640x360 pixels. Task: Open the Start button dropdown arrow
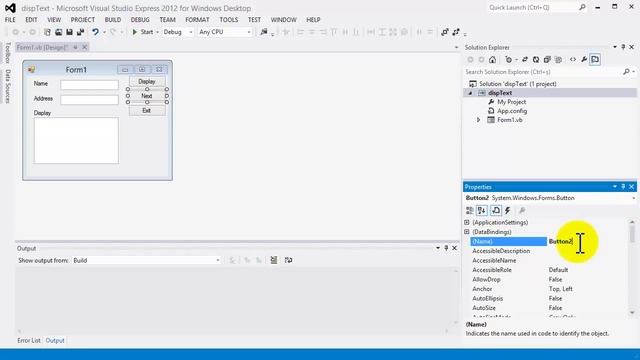tap(157, 32)
